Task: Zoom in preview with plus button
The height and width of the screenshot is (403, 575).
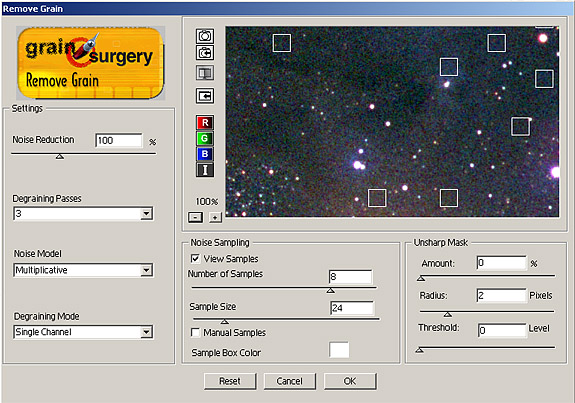Action: click(215, 217)
